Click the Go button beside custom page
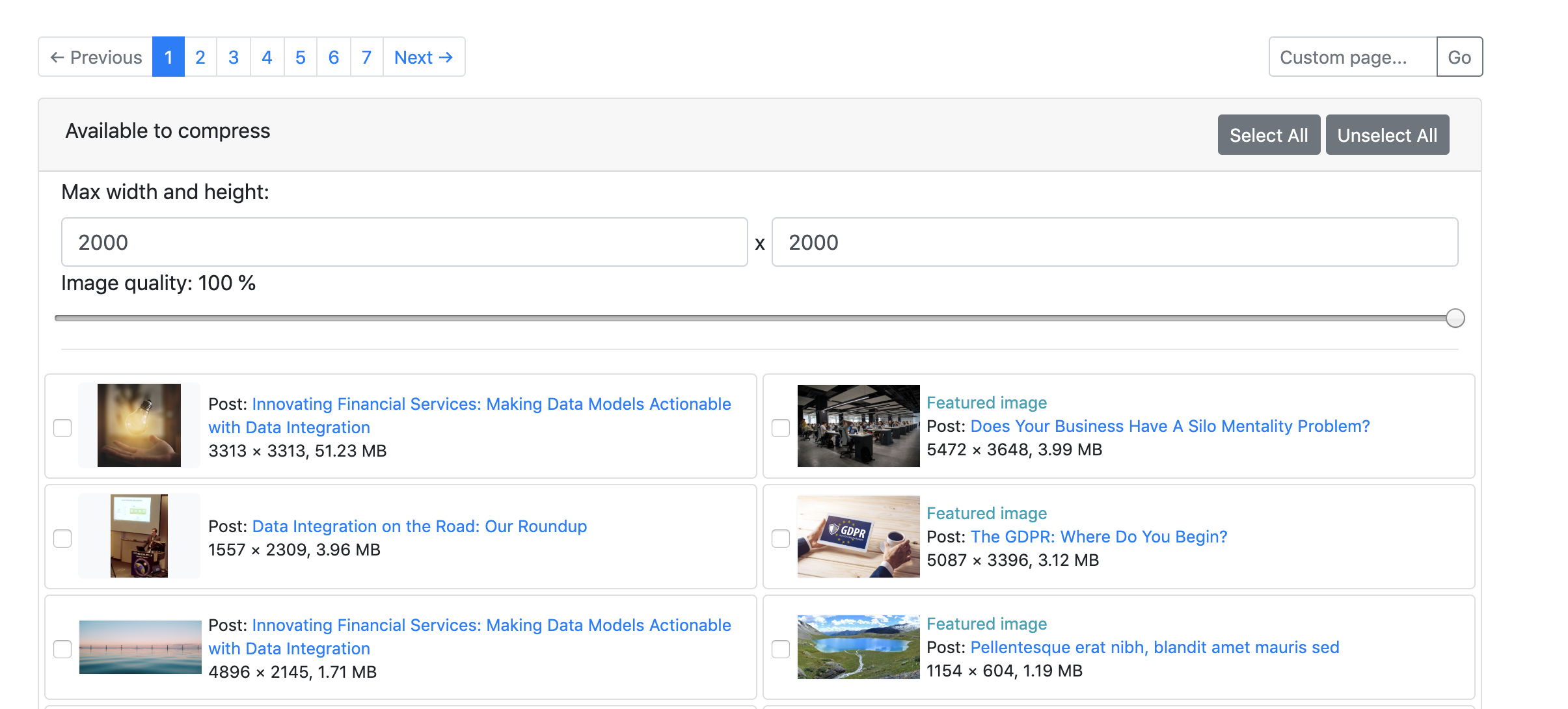Image resolution: width=1568 pixels, height=709 pixels. click(x=1459, y=57)
